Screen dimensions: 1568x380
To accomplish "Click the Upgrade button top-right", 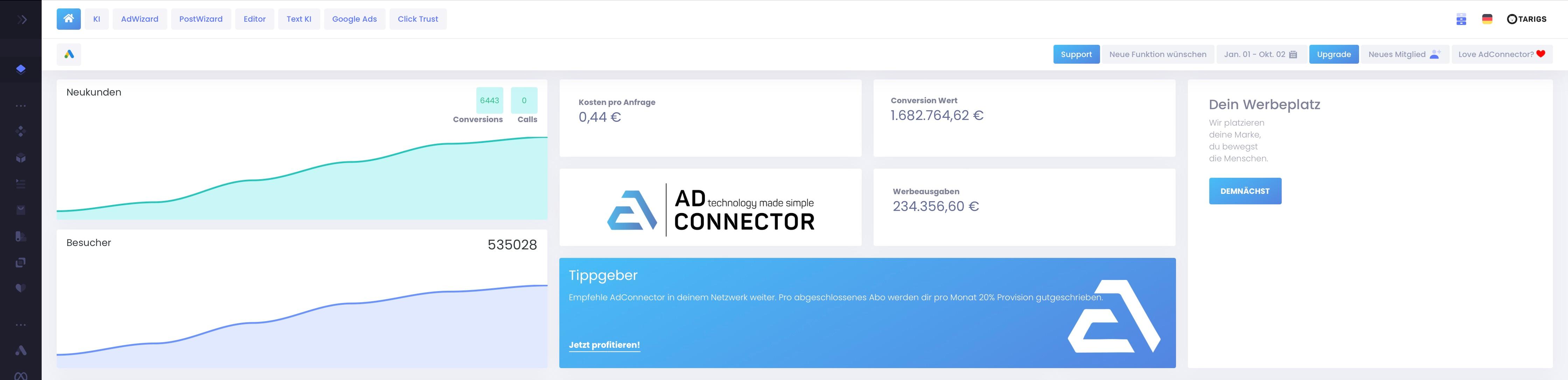I will (x=1333, y=54).
